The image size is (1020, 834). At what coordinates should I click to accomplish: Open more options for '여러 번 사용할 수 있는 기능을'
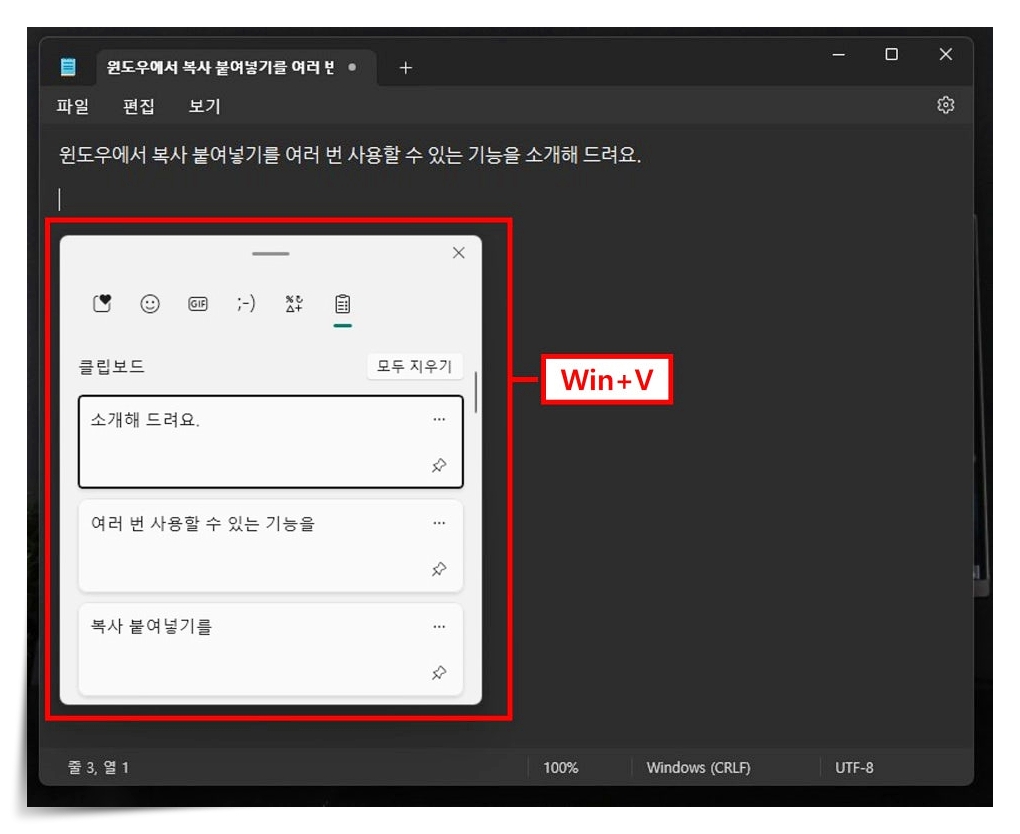pyautogui.click(x=439, y=523)
